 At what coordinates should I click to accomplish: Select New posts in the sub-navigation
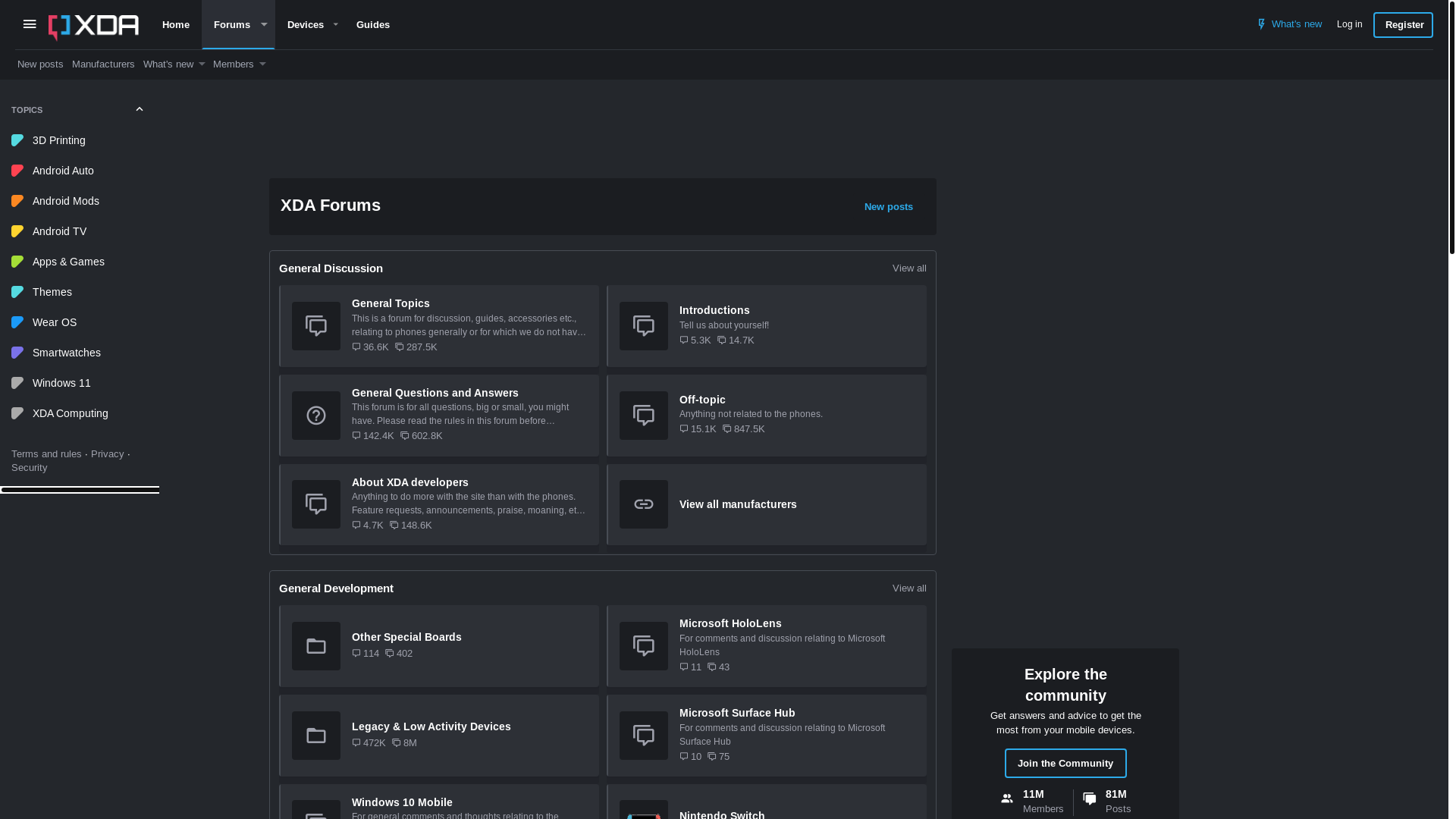[x=40, y=64]
